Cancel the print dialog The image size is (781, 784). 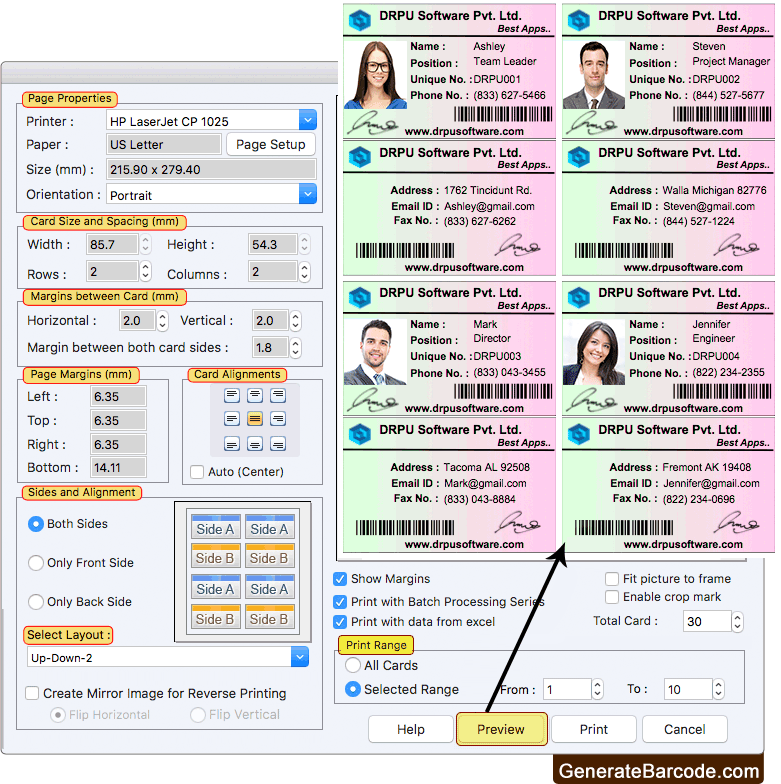pyautogui.click(x=684, y=730)
